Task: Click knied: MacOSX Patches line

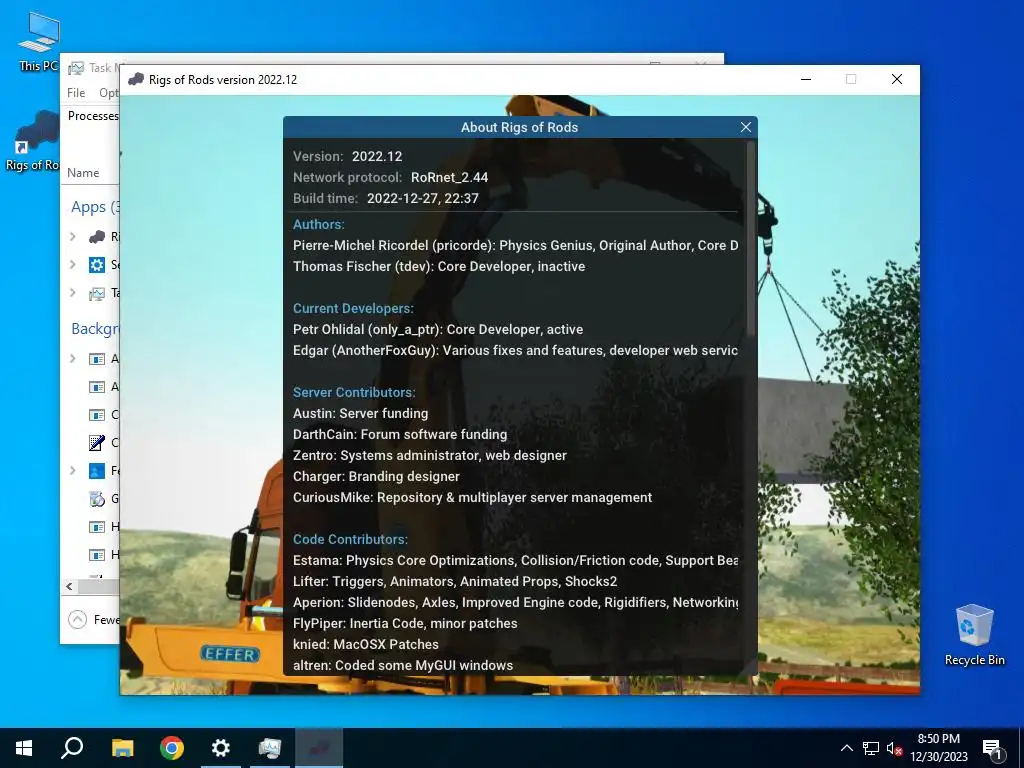Action: pos(366,645)
